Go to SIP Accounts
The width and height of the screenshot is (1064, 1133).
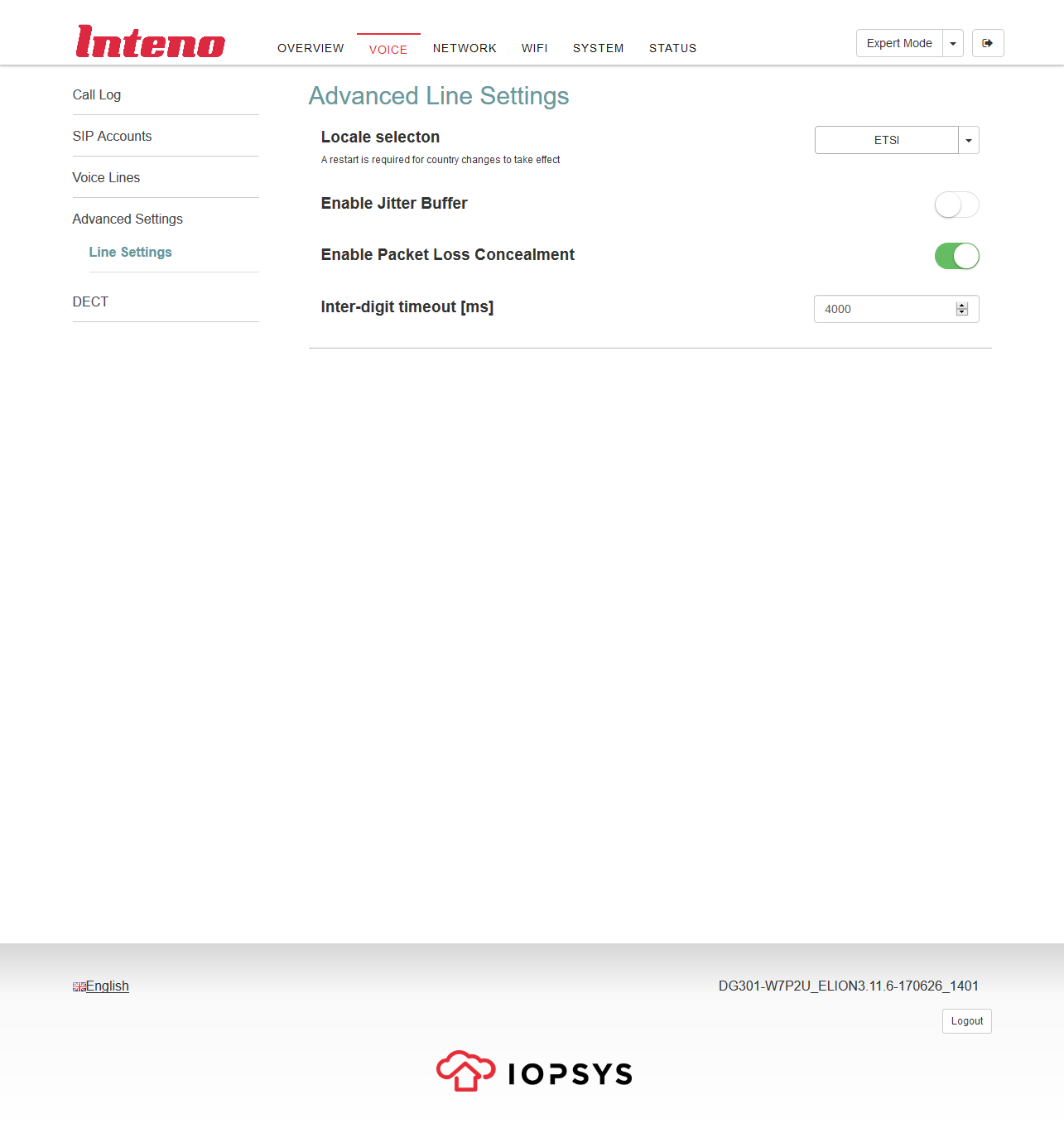coord(112,136)
